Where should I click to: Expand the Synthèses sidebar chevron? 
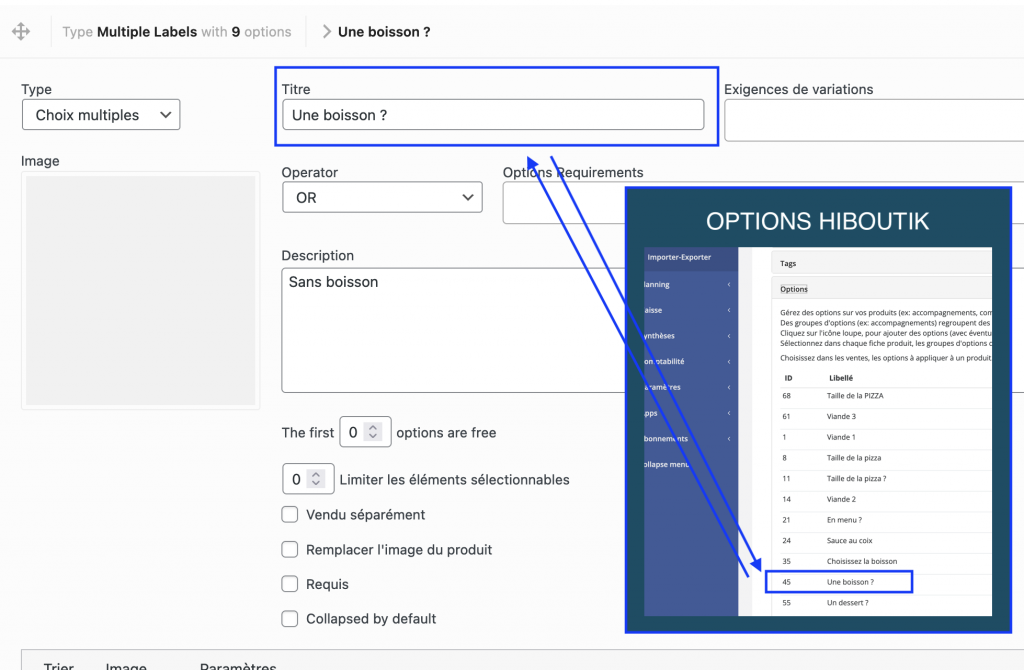[729, 336]
